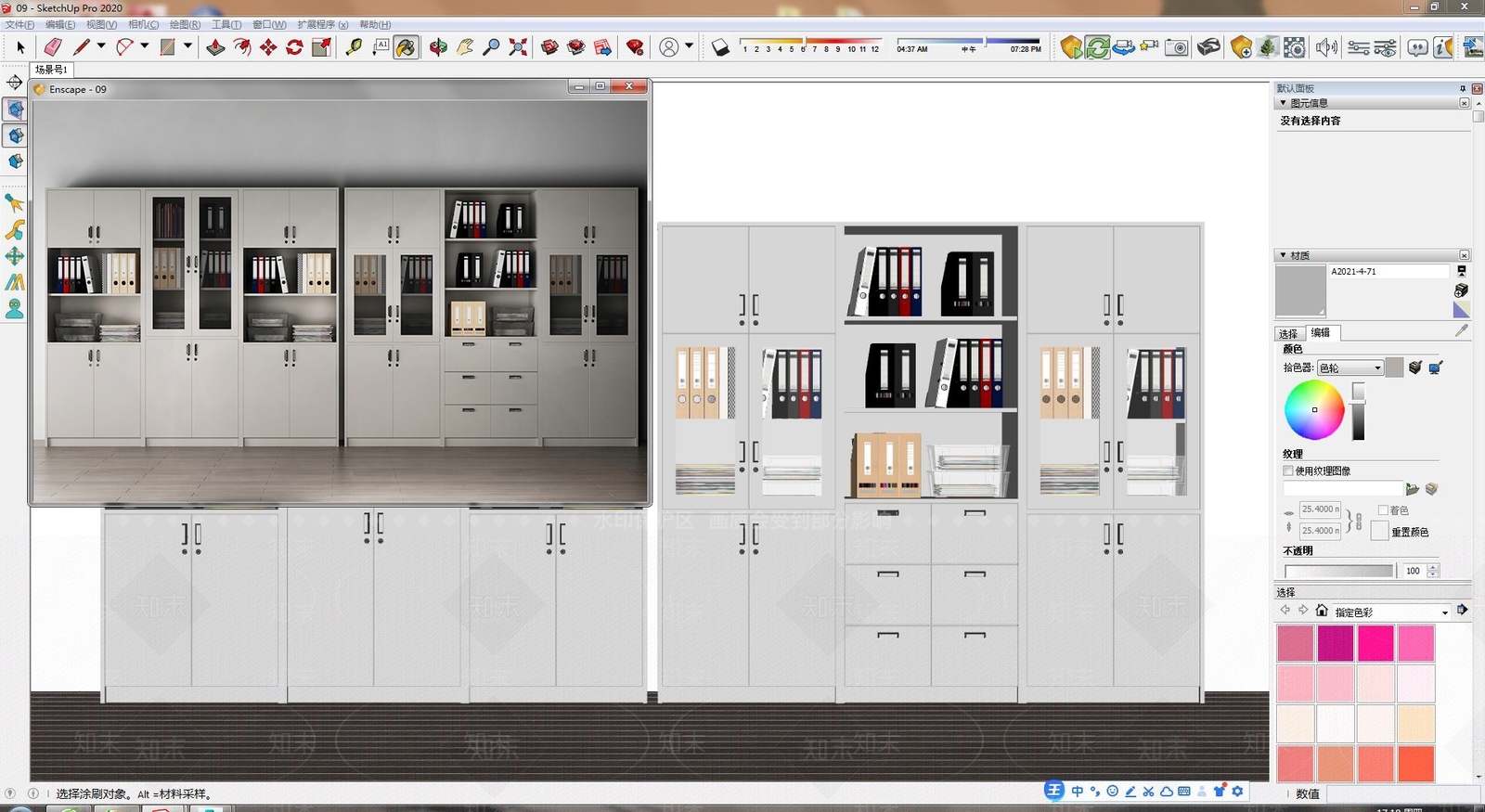Select the arrow Select tool
The image size is (1485, 812).
[x=20, y=47]
